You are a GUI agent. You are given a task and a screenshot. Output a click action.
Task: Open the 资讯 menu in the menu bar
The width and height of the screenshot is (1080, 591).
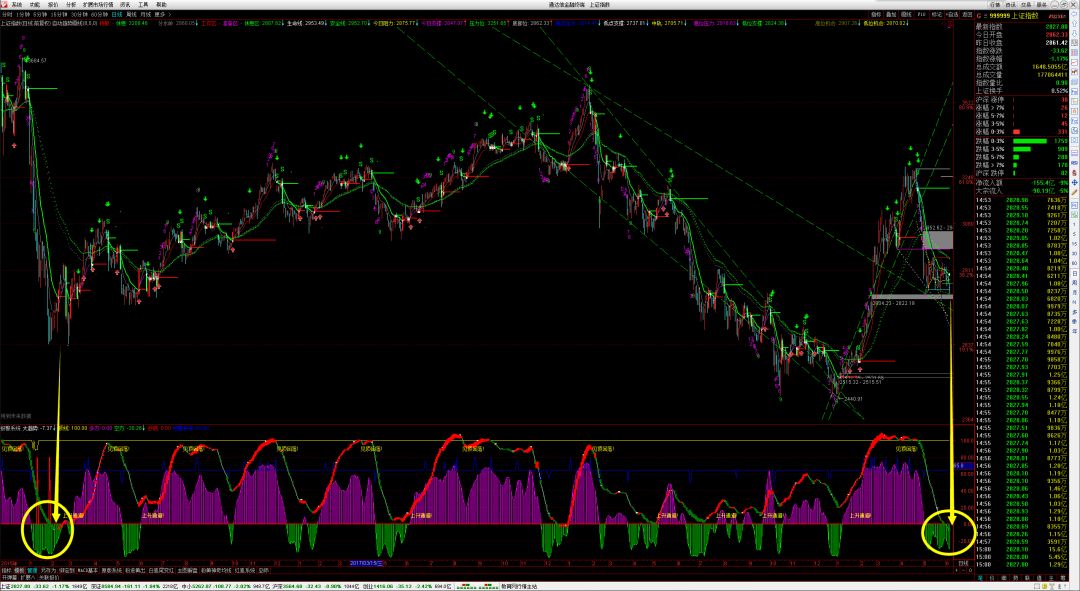125,4
